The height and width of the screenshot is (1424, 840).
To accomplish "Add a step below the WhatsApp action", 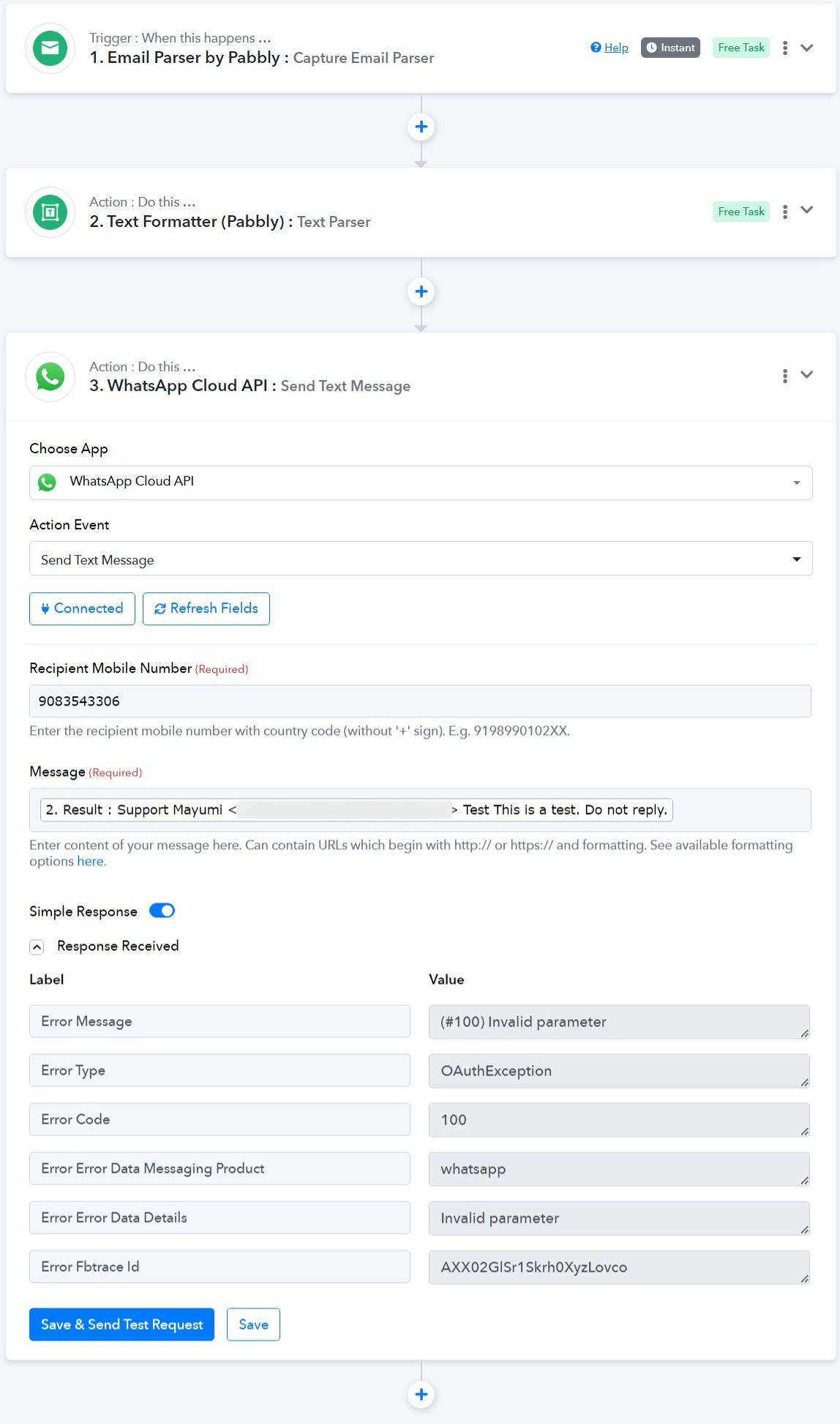I will (x=421, y=1394).
